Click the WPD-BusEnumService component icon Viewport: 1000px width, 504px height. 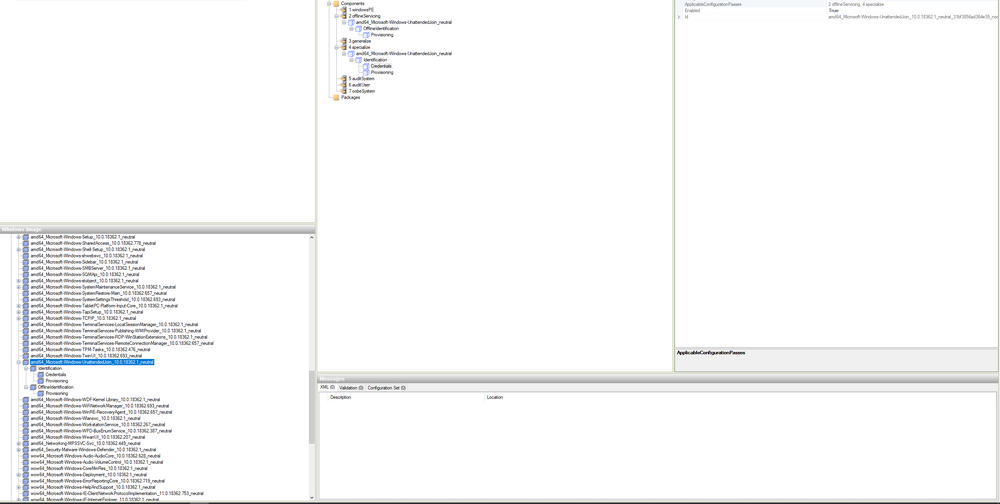pyautogui.click(x=26, y=431)
